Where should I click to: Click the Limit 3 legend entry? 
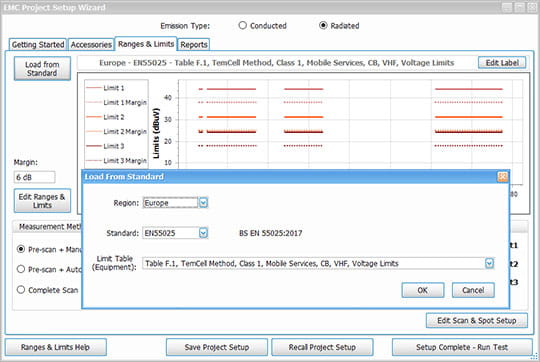(105, 146)
